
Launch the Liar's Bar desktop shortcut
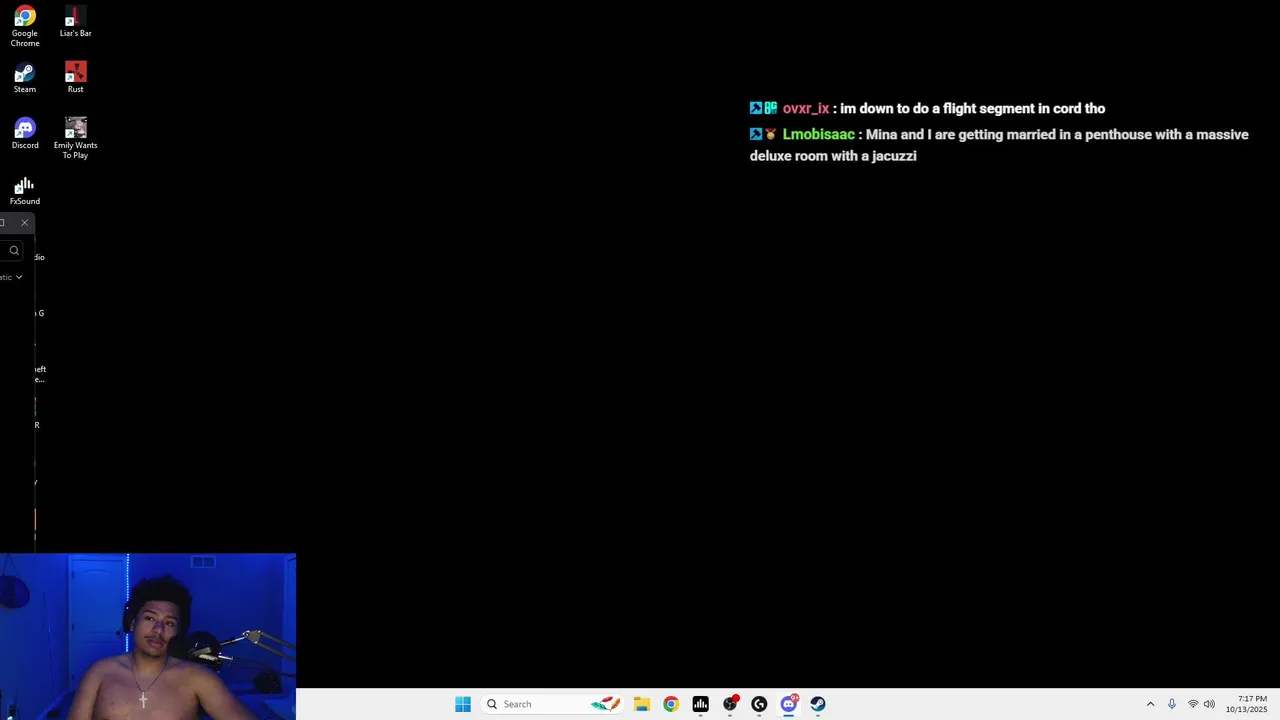click(75, 22)
